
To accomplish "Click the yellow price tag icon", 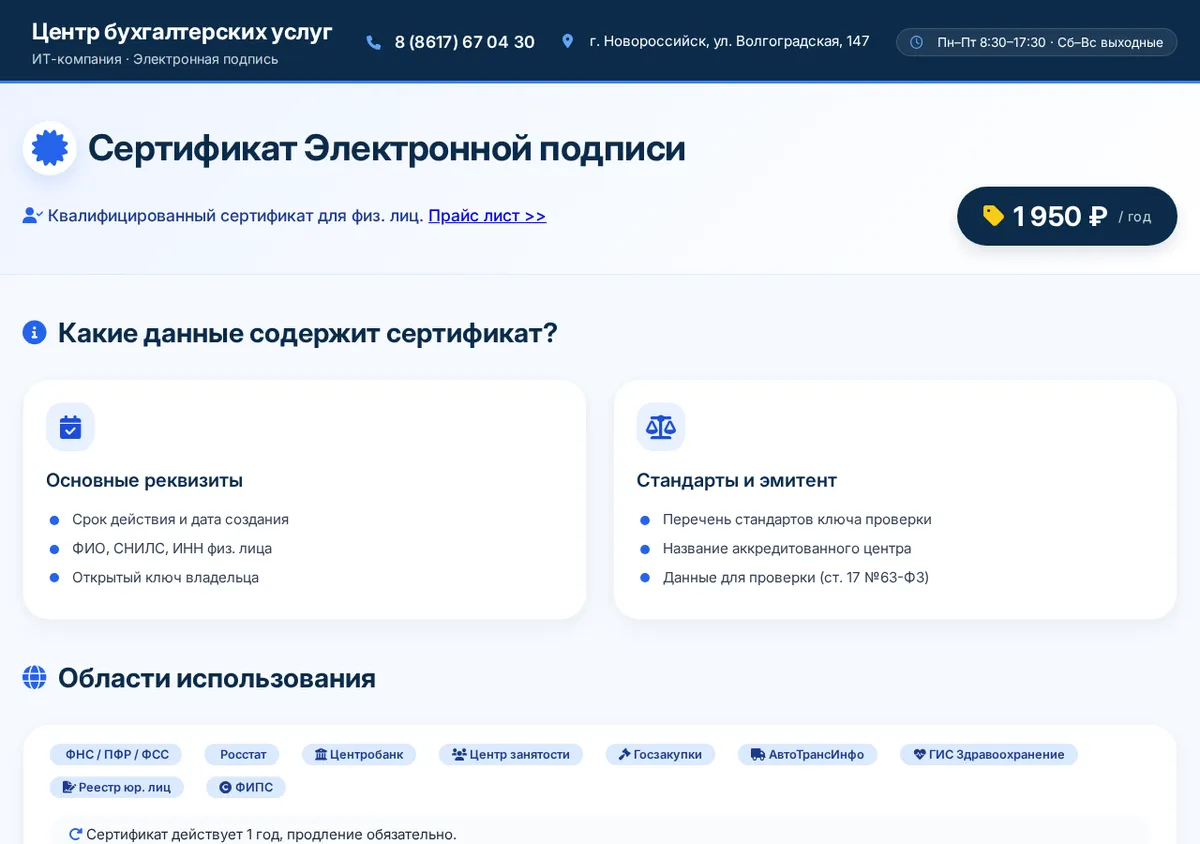I will tap(993, 216).
